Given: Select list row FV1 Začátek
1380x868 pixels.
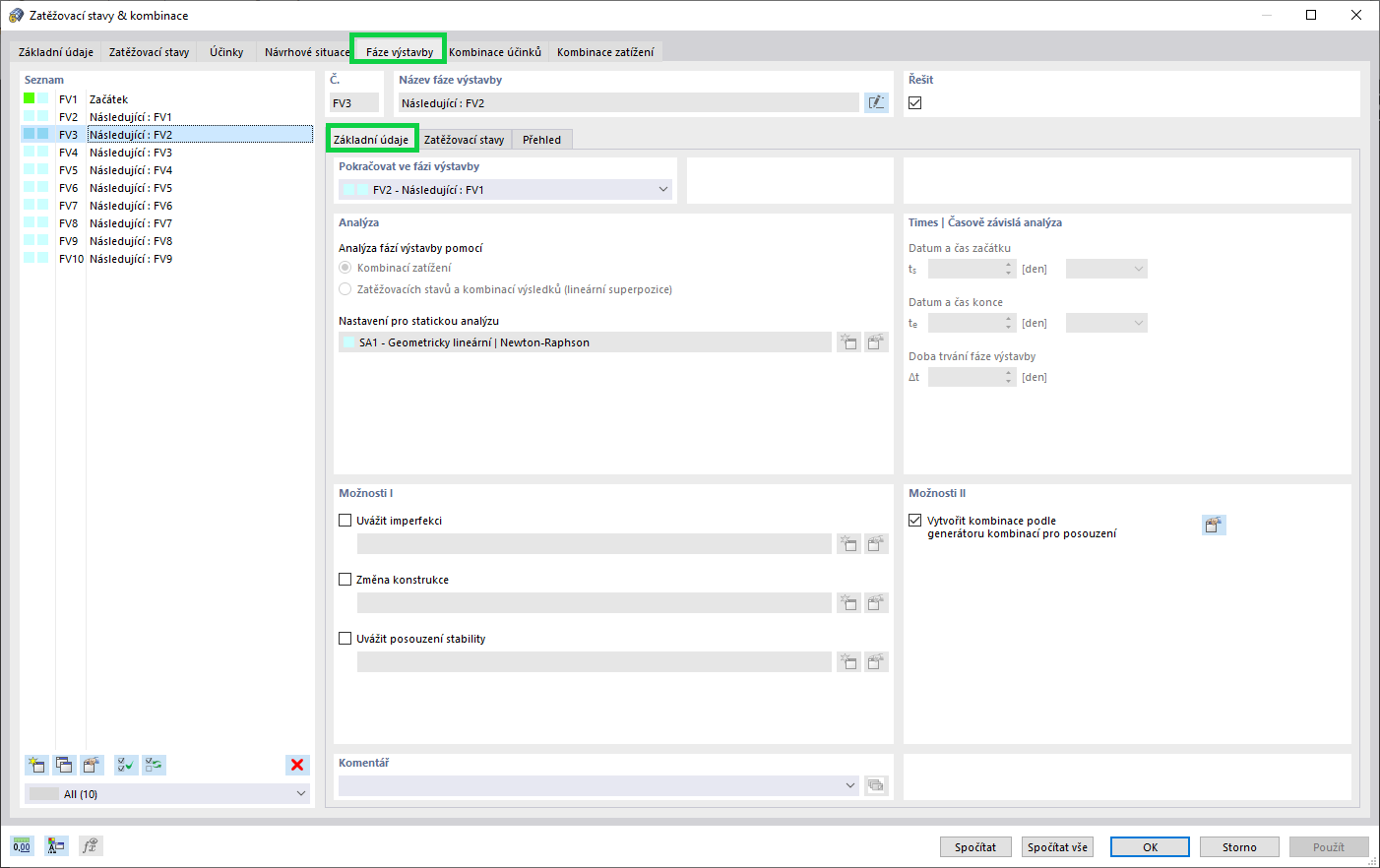Looking at the screenshot, I should pyautogui.click(x=166, y=99).
